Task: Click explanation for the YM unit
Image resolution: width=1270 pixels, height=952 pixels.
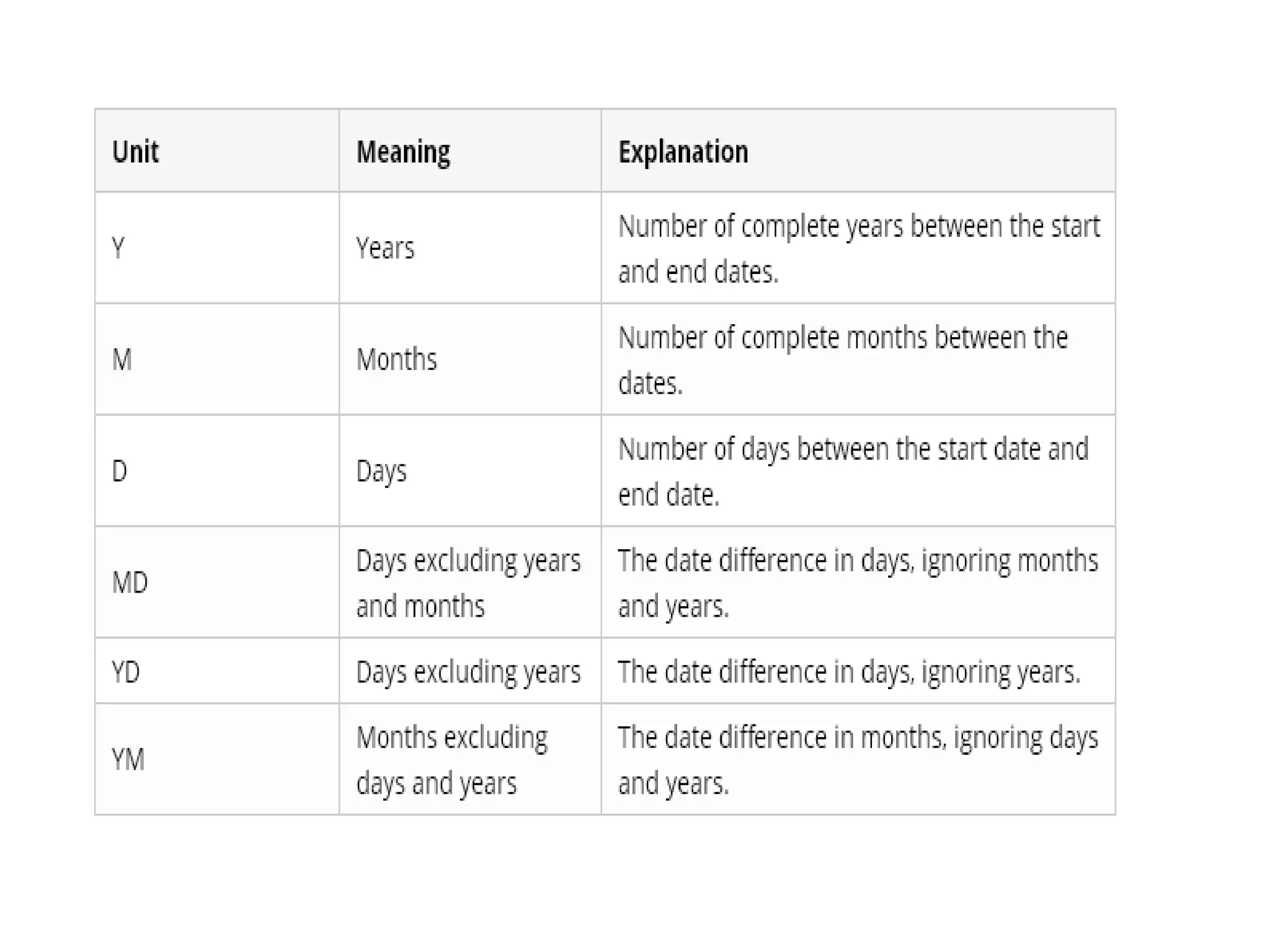Action: coord(858,760)
